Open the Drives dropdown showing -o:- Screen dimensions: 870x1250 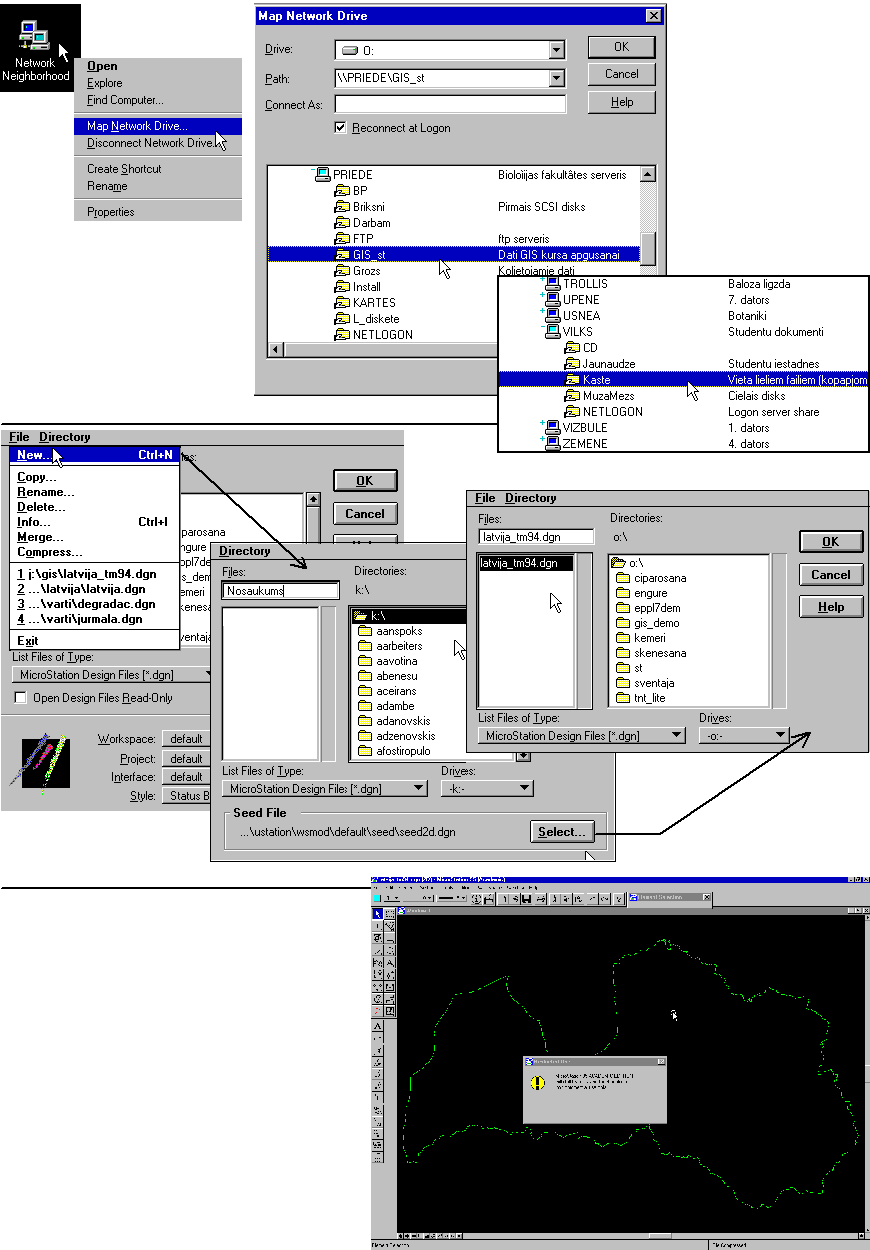[x=781, y=735]
